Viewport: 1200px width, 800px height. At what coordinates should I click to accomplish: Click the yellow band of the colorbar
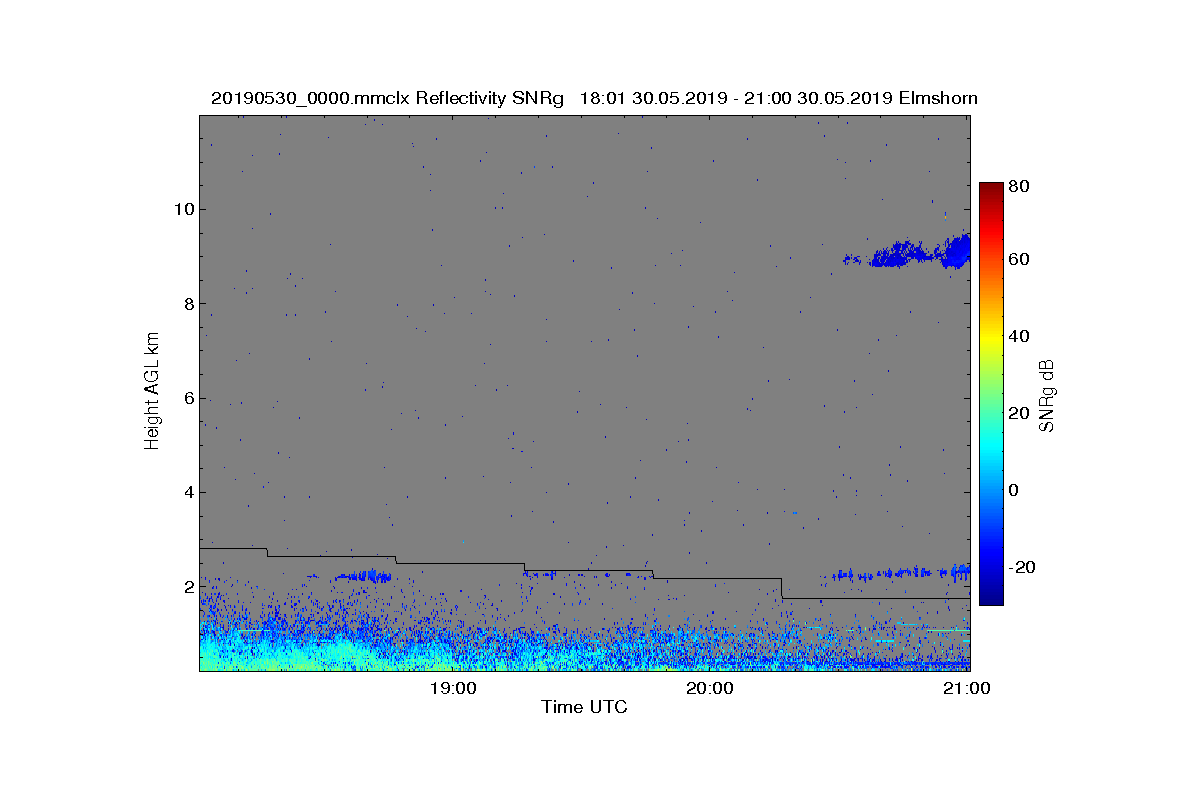pyautogui.click(x=991, y=340)
